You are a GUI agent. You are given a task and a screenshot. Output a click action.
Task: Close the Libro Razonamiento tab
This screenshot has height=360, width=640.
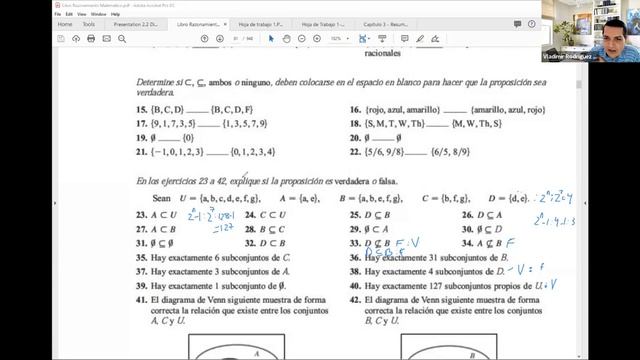225,24
